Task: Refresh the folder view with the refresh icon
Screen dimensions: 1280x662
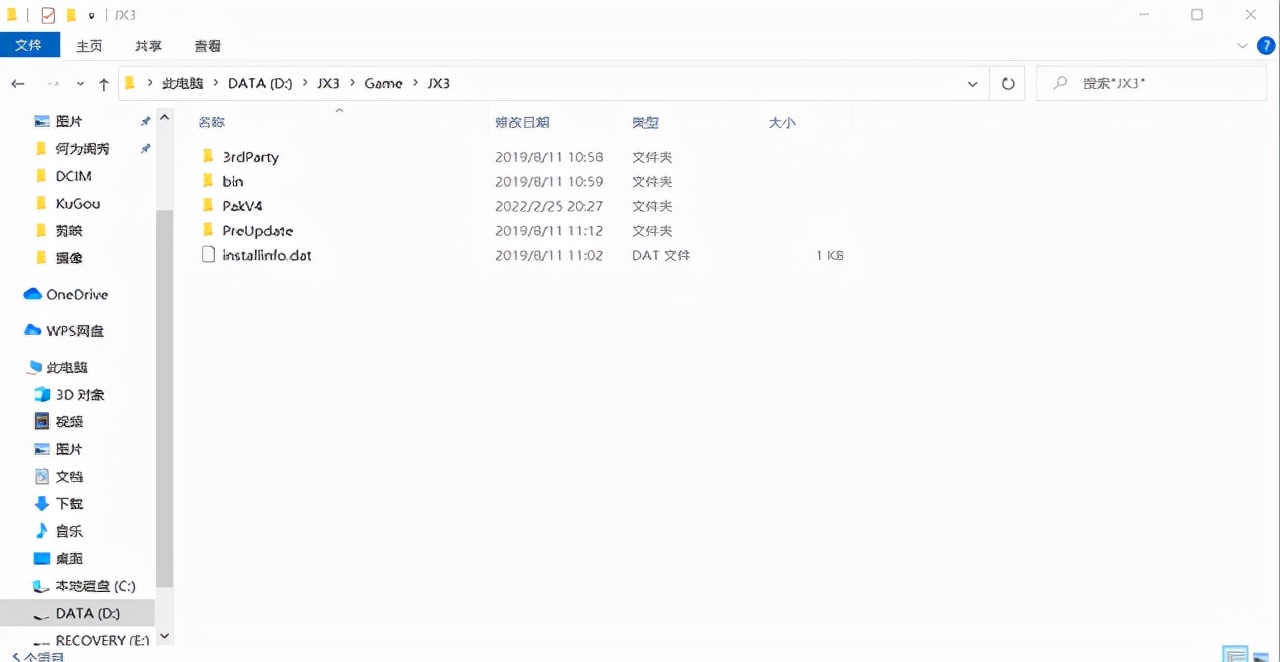Action: (1008, 83)
